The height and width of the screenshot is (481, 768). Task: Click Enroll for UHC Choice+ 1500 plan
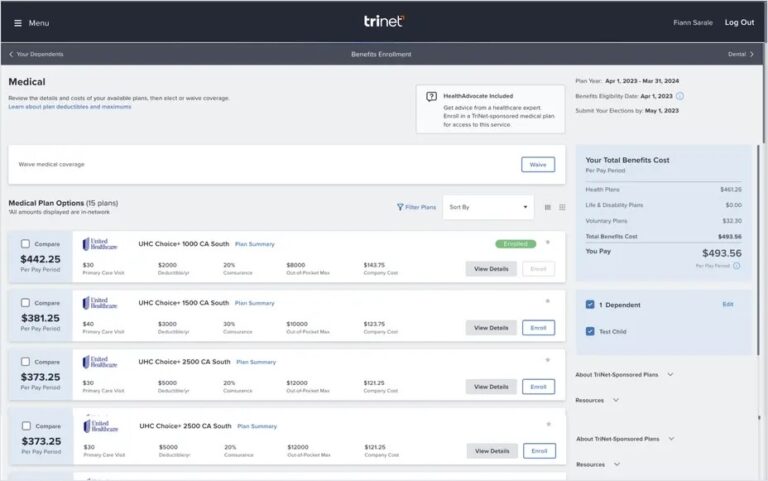pyautogui.click(x=538, y=328)
